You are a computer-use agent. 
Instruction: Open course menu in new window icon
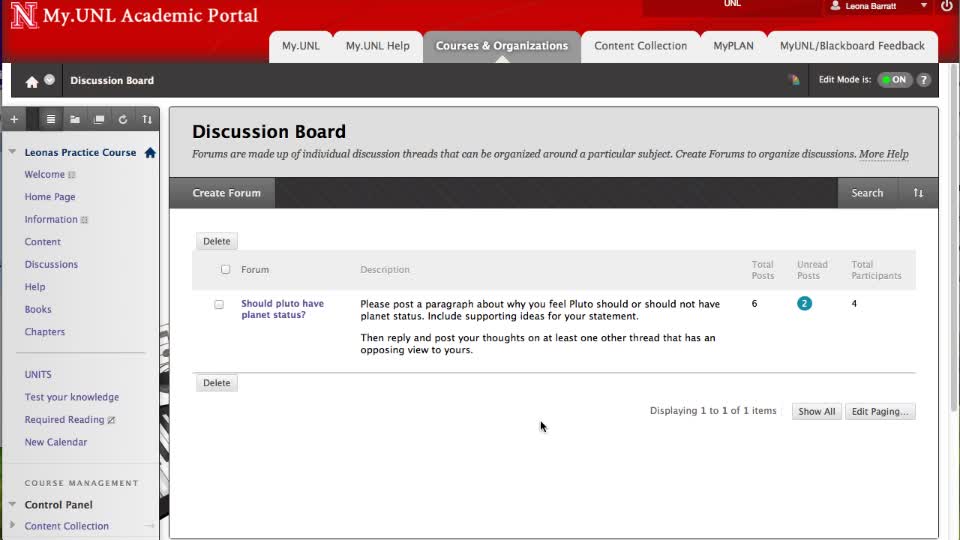click(99, 119)
